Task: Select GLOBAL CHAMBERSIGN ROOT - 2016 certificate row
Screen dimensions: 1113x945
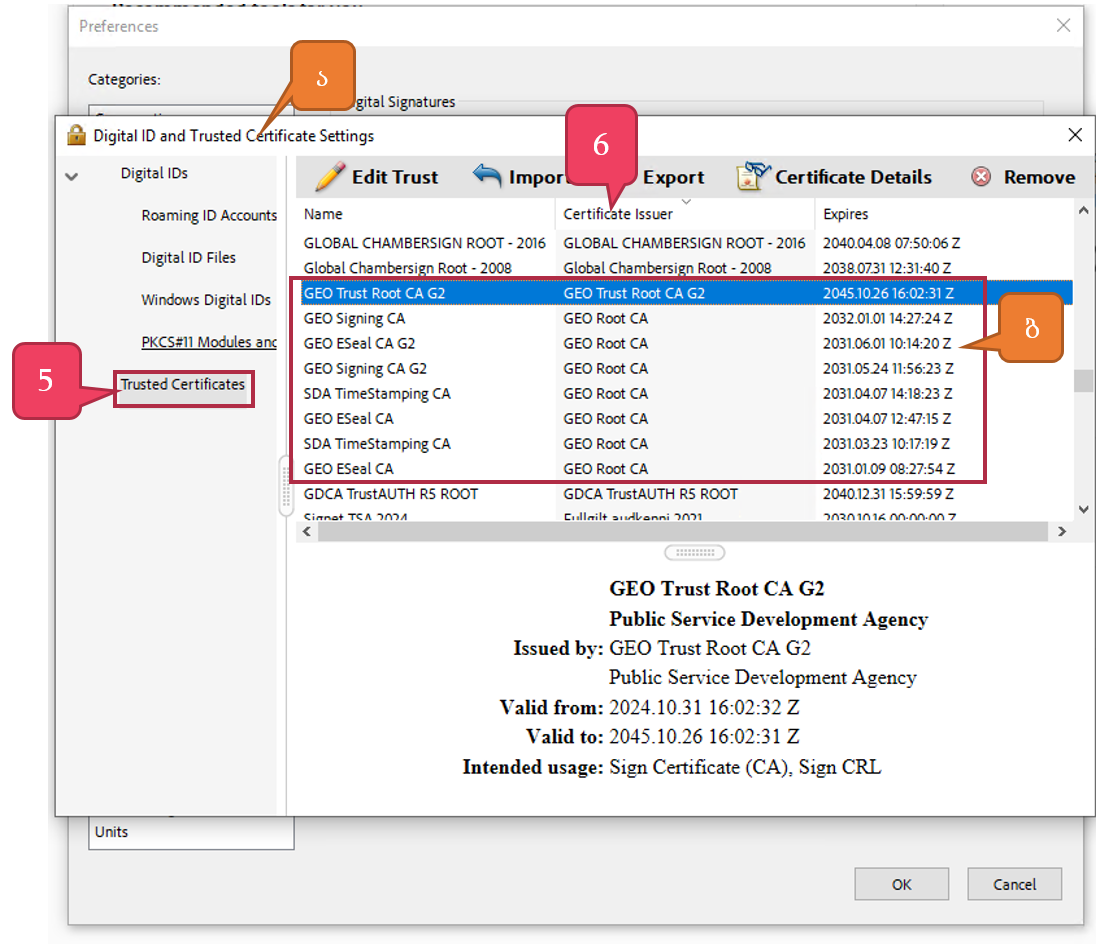Action: (x=685, y=243)
